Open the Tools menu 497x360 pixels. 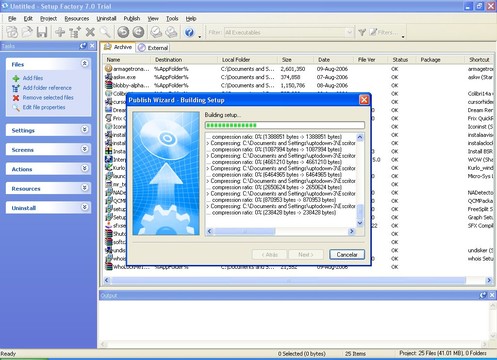point(172,19)
